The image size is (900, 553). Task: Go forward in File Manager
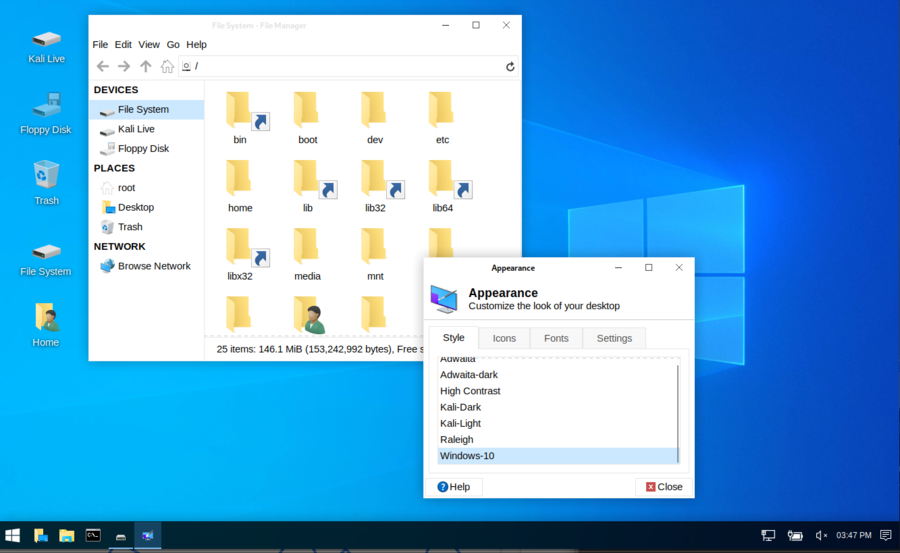pos(124,67)
